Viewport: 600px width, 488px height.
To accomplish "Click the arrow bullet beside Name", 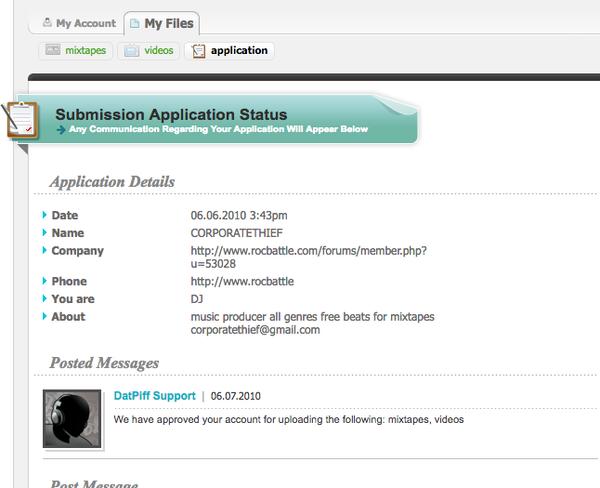I will 44,233.
